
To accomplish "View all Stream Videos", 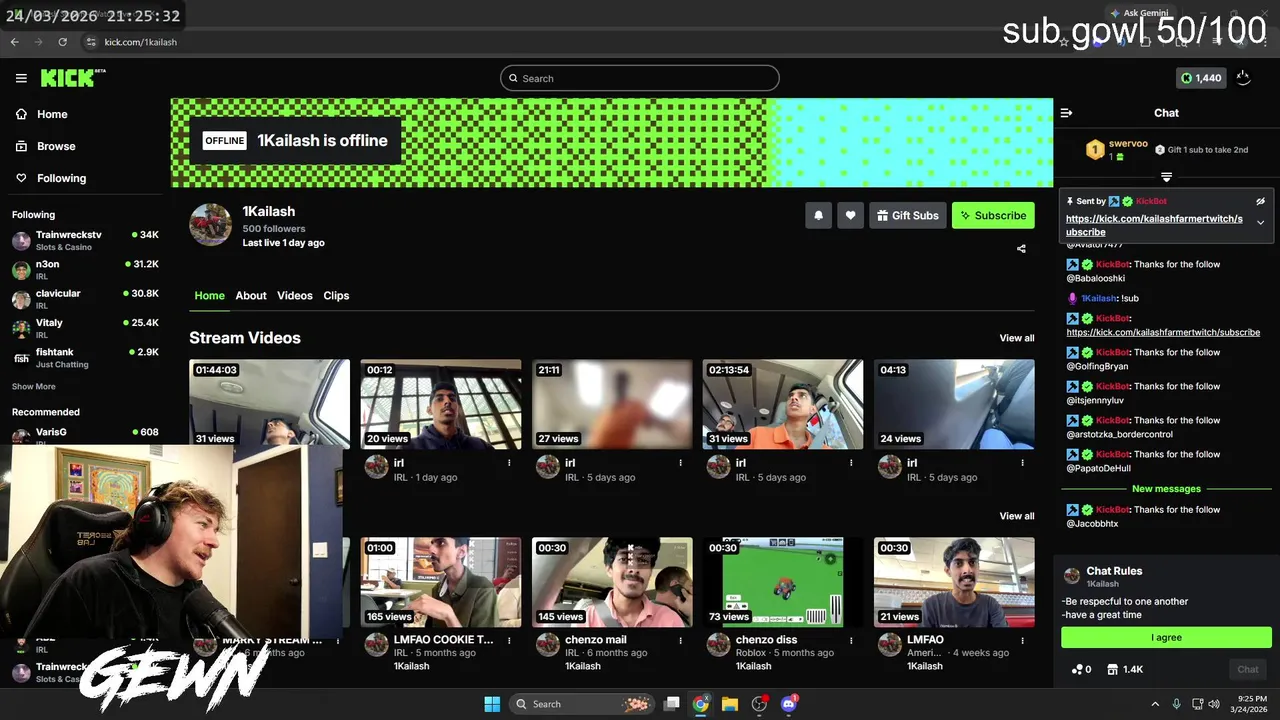I will pos(1017,338).
